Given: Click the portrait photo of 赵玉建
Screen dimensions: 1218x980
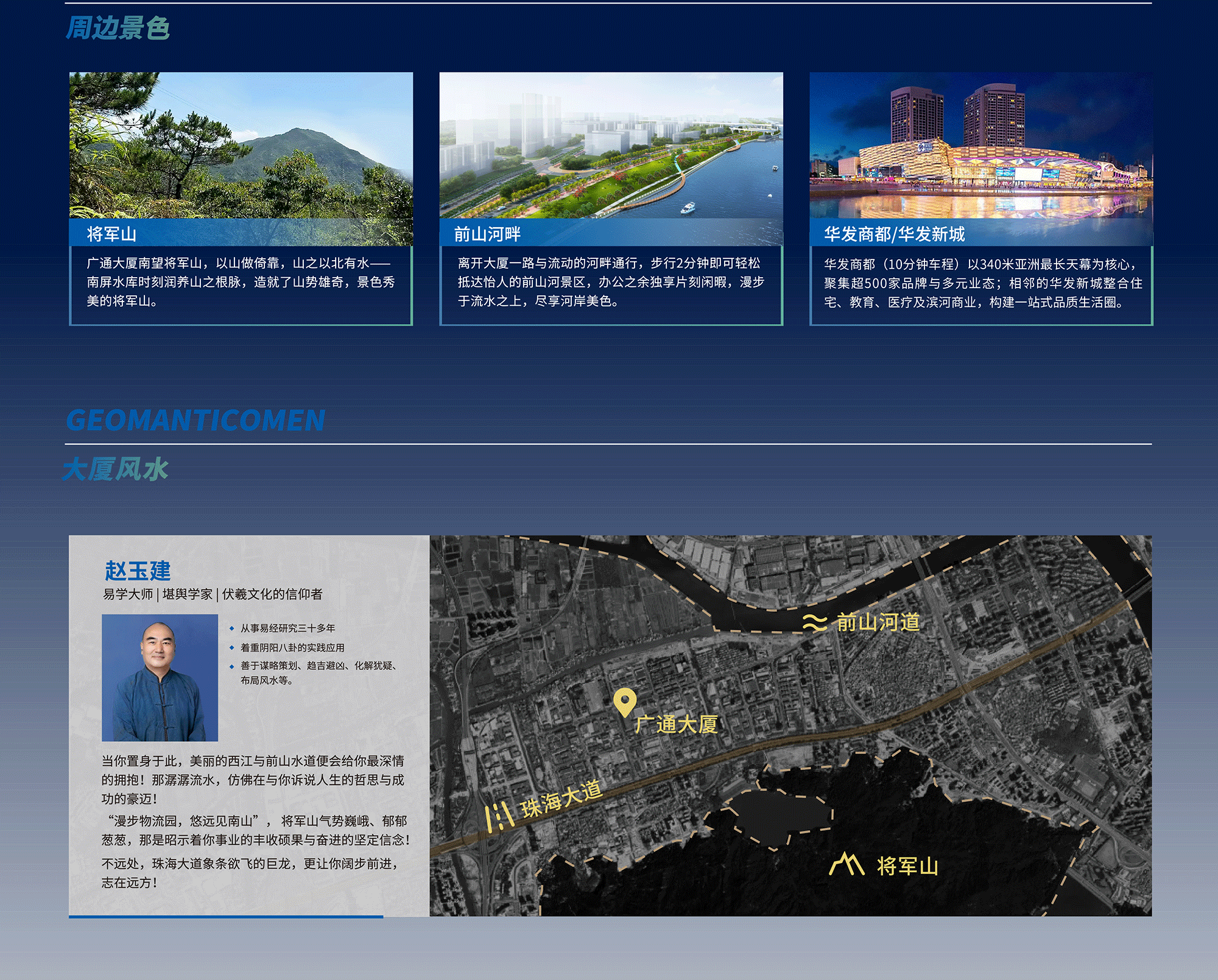Looking at the screenshot, I should point(160,677).
